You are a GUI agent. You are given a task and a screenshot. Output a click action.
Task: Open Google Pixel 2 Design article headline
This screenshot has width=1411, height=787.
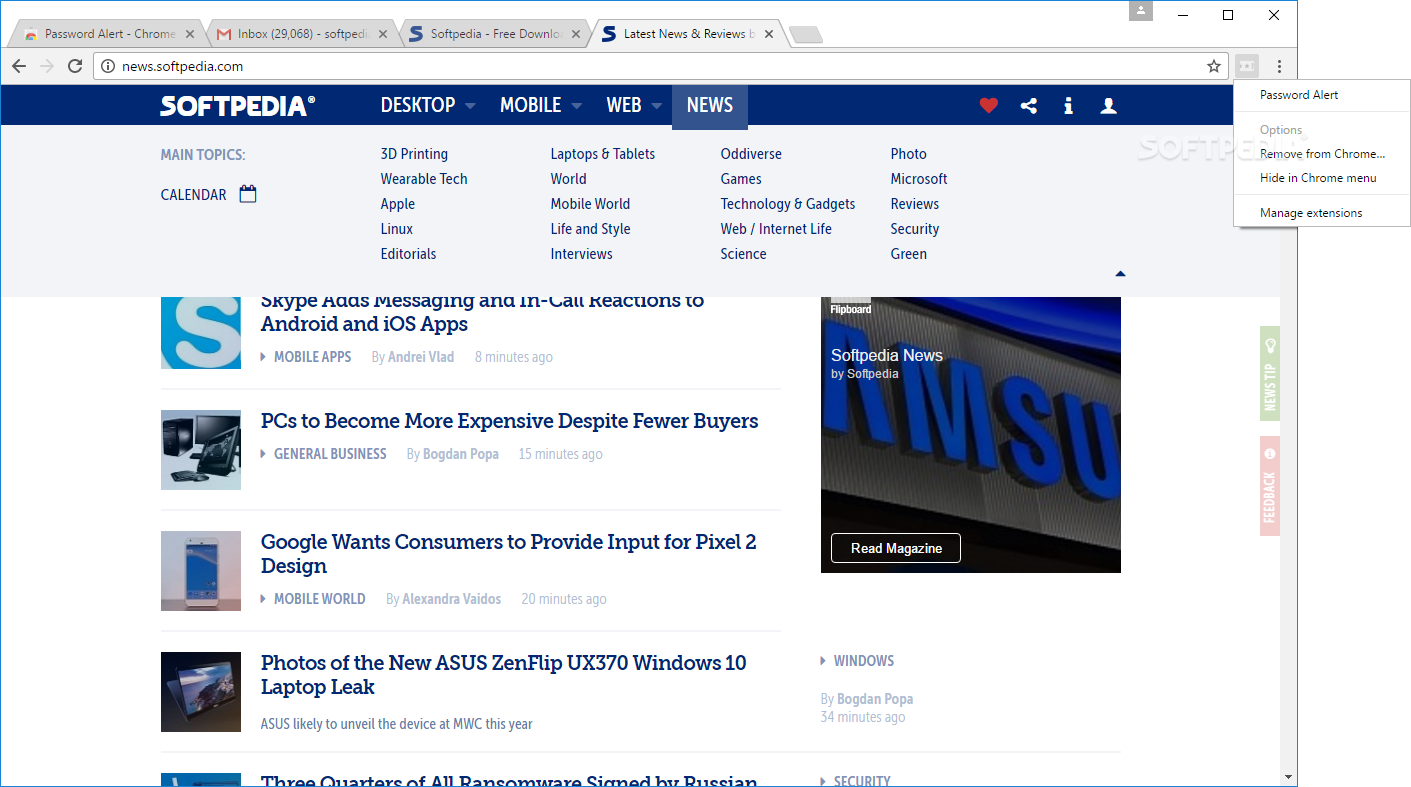click(x=509, y=554)
